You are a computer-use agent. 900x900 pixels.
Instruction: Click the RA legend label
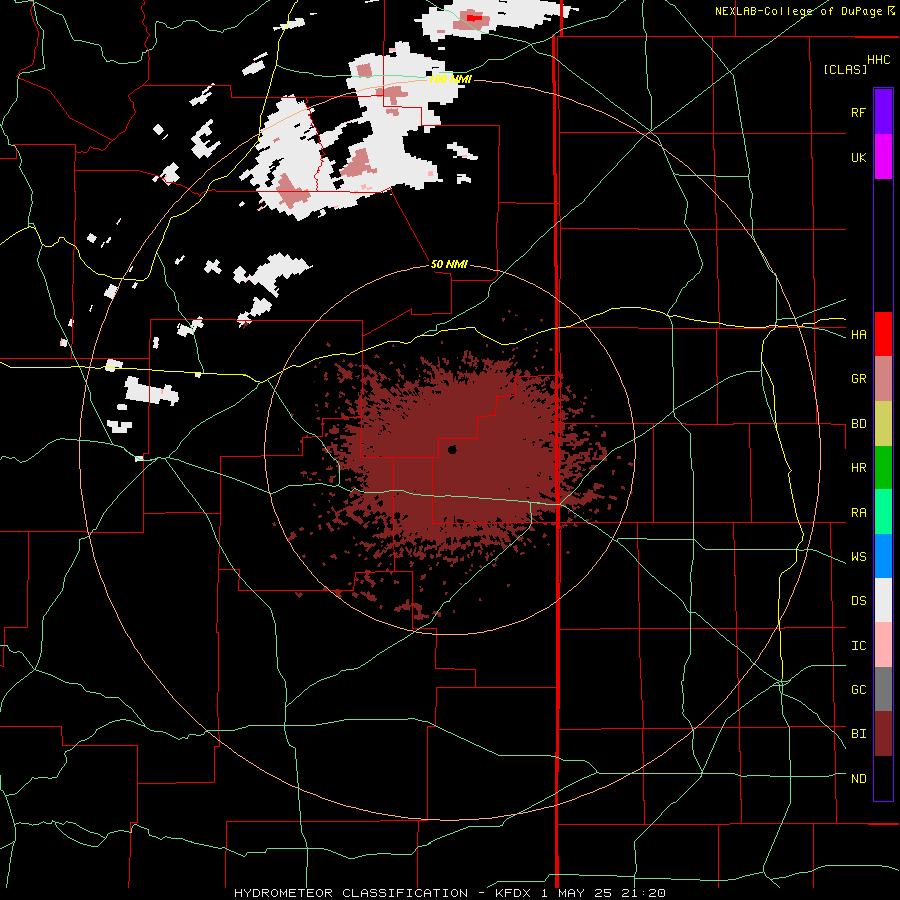tap(858, 513)
